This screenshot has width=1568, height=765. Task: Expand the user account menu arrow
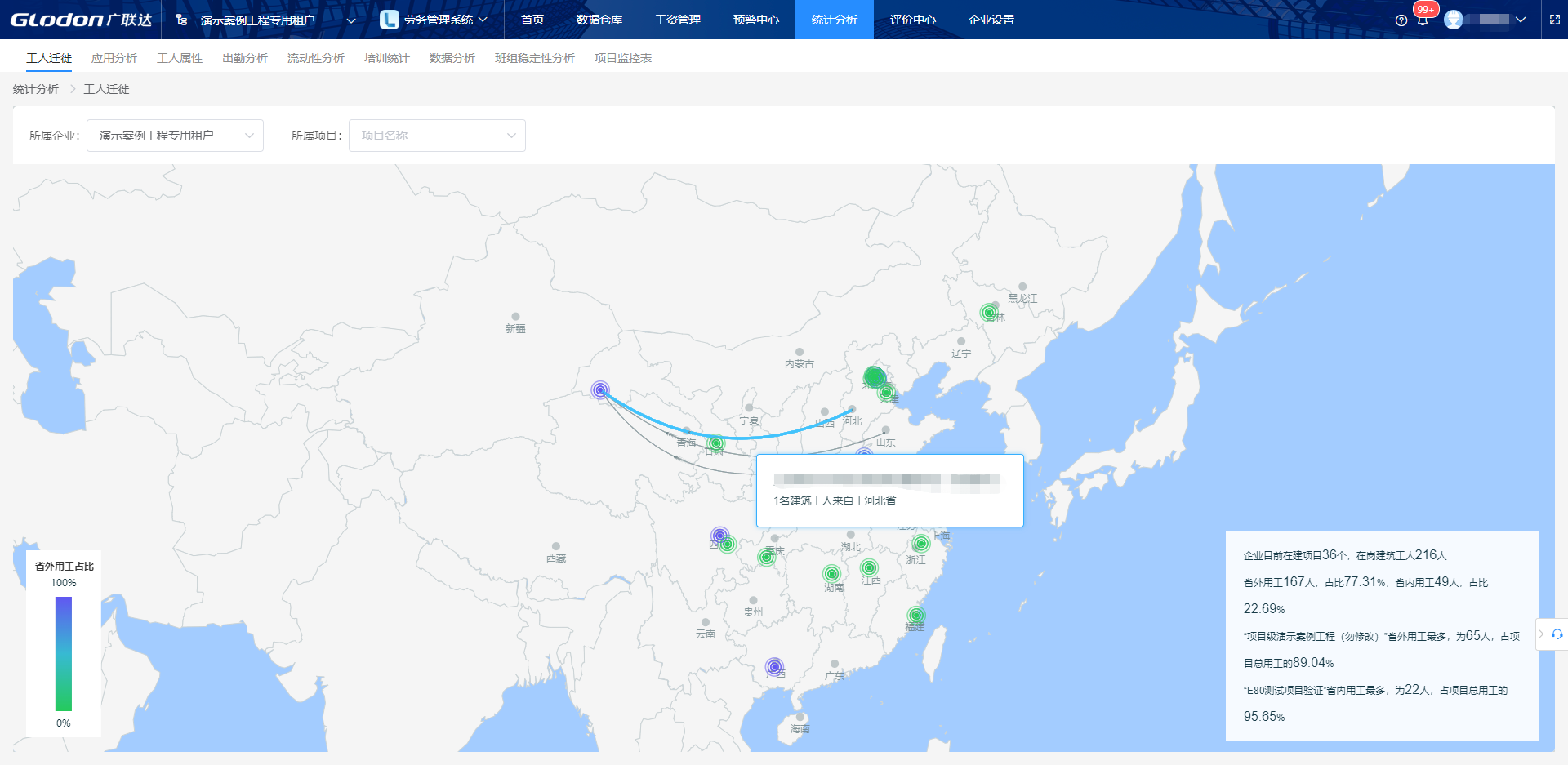[1521, 20]
